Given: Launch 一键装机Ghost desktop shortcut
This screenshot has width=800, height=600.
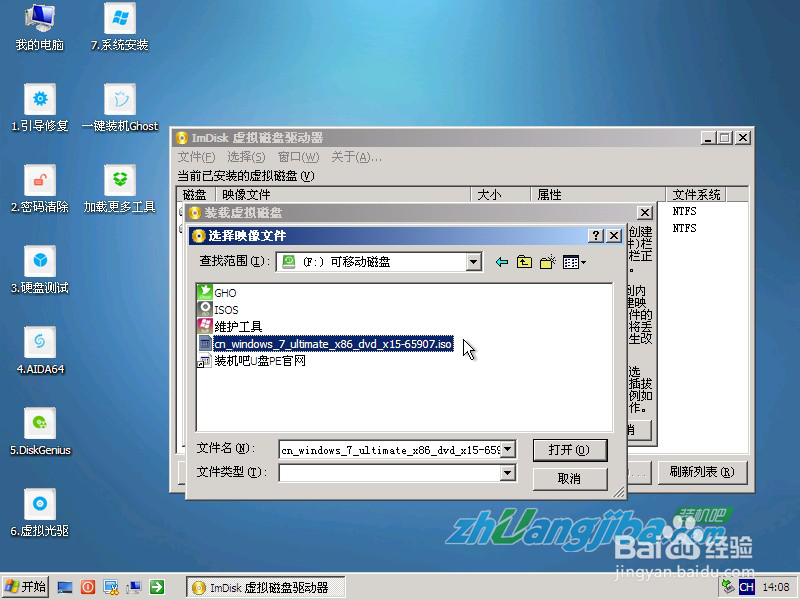Looking at the screenshot, I should pos(120,108).
